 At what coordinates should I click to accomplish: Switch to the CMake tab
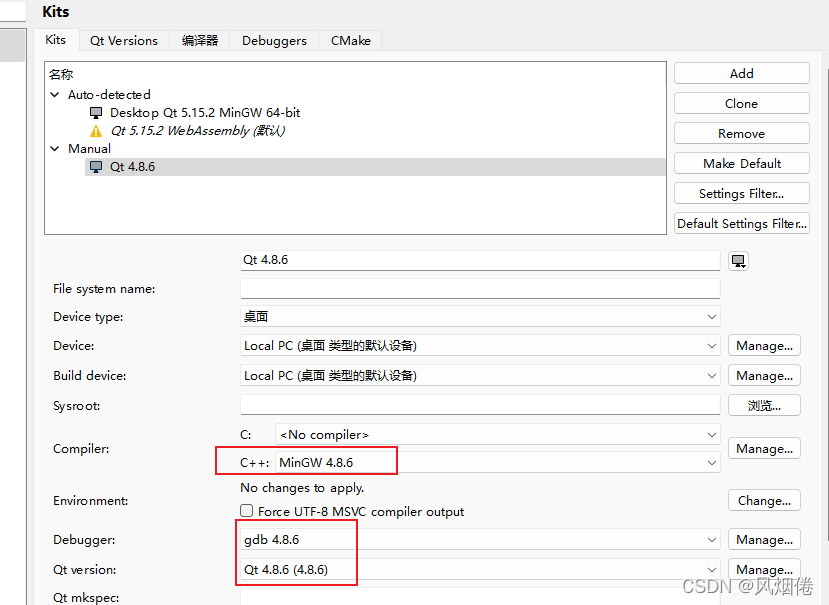point(351,41)
